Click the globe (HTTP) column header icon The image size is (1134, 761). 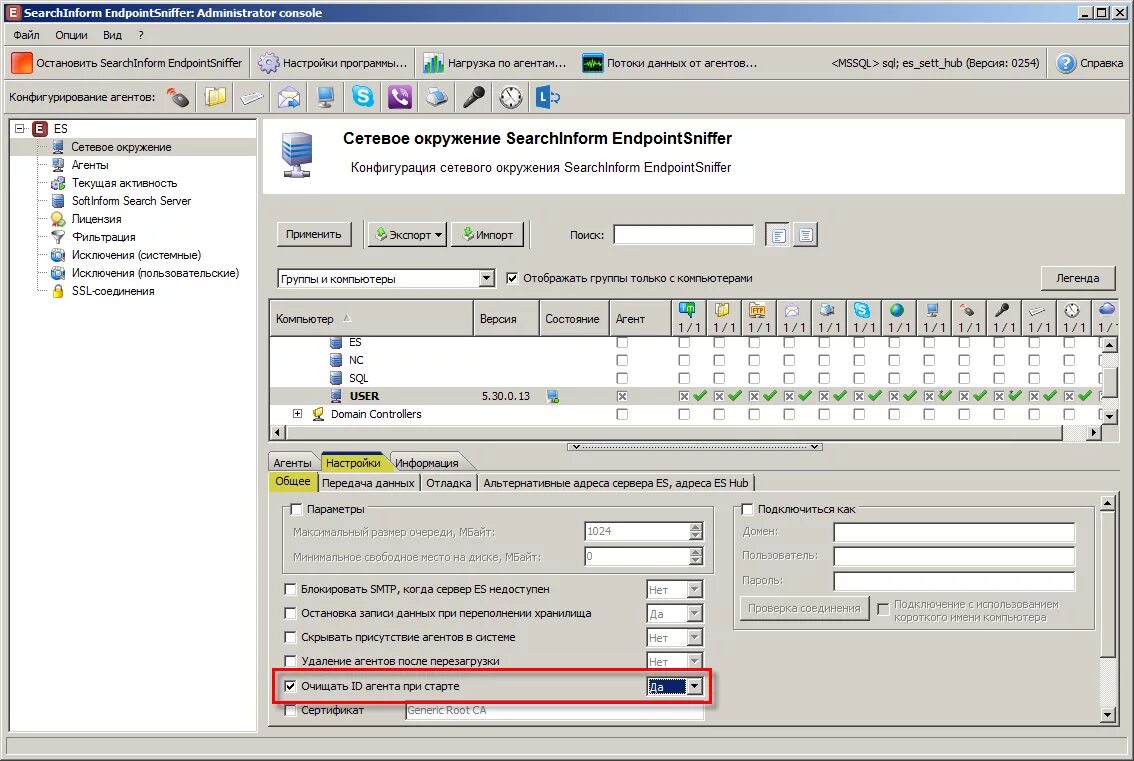tap(897, 310)
